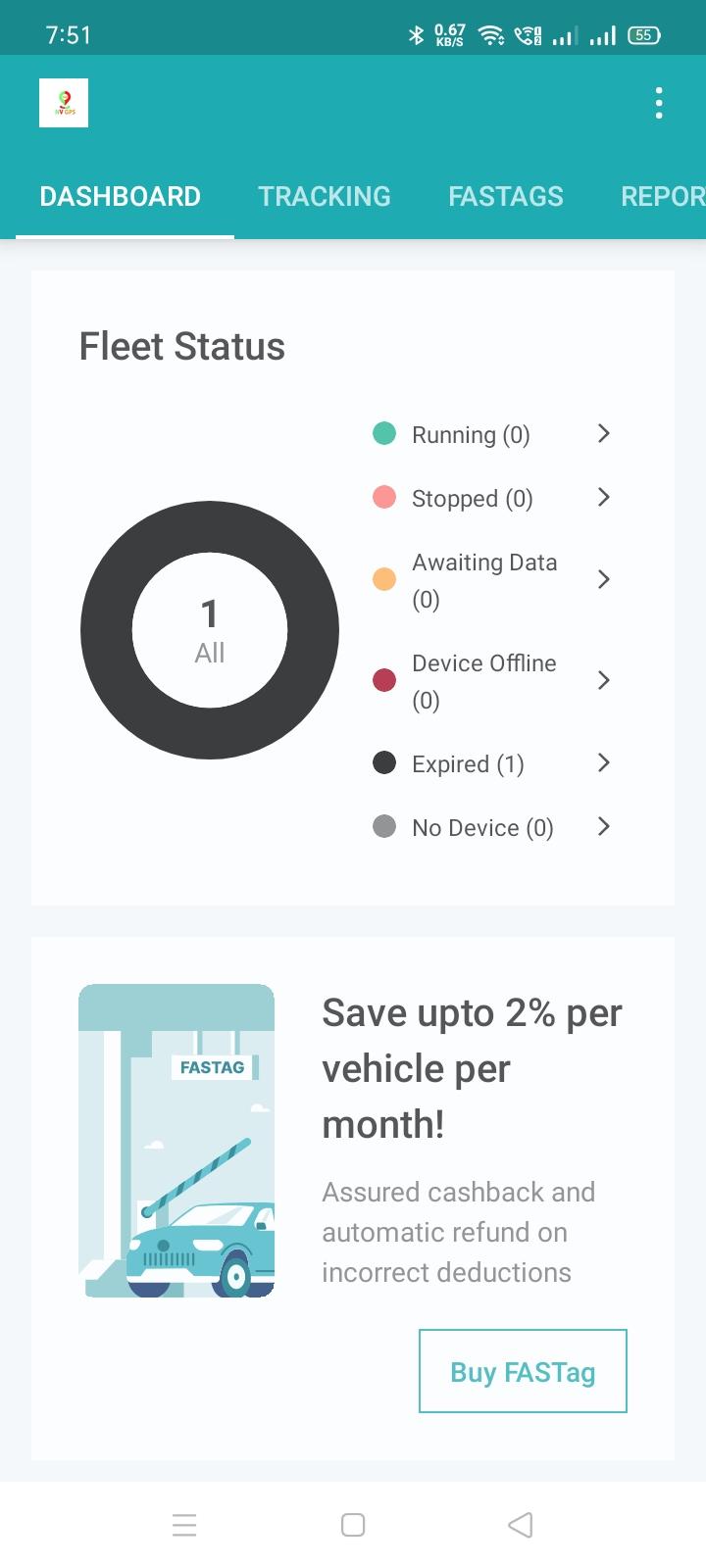Tap the Android back navigation icon

[x=521, y=1525]
